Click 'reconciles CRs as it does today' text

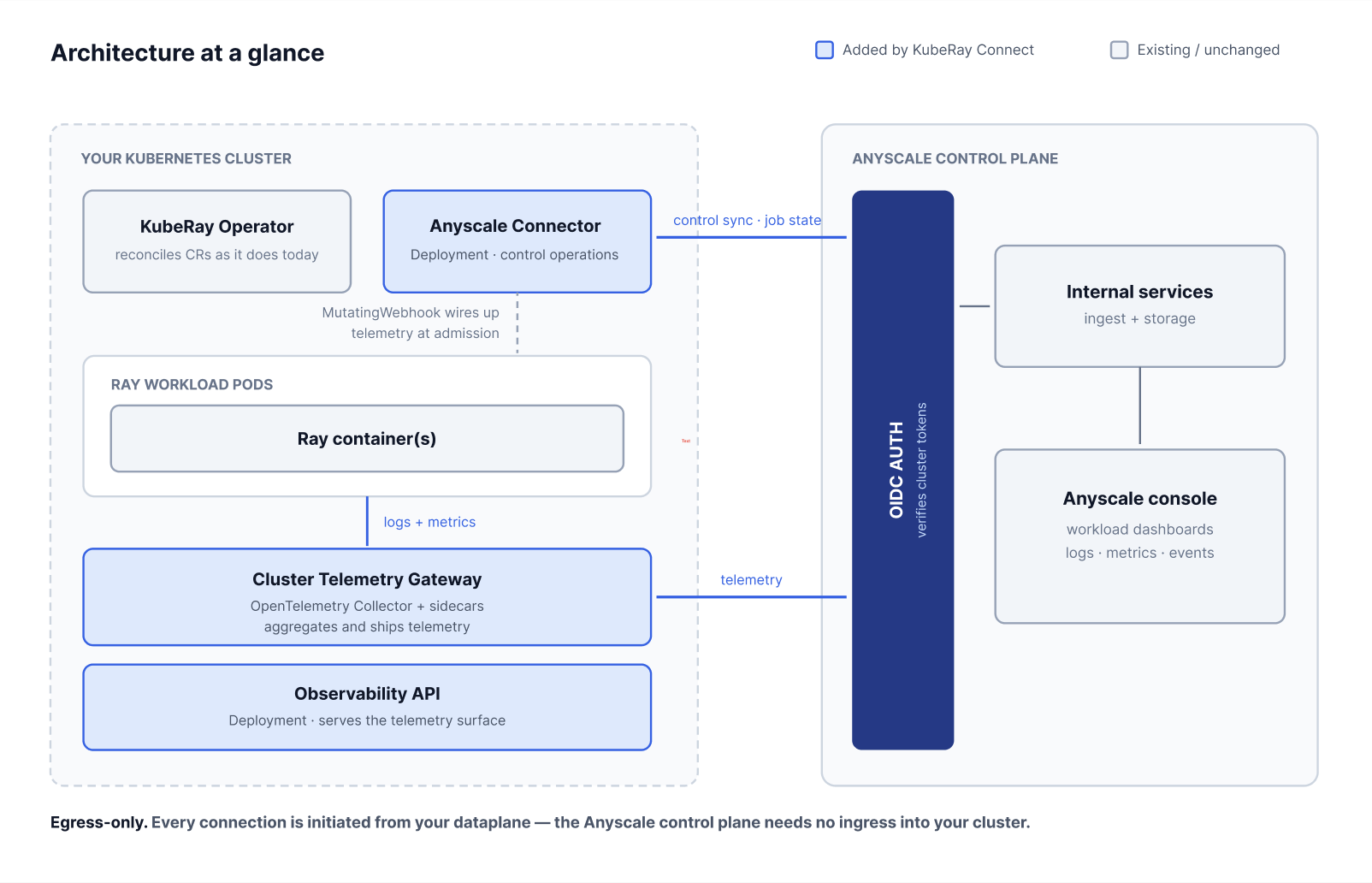tap(217, 254)
